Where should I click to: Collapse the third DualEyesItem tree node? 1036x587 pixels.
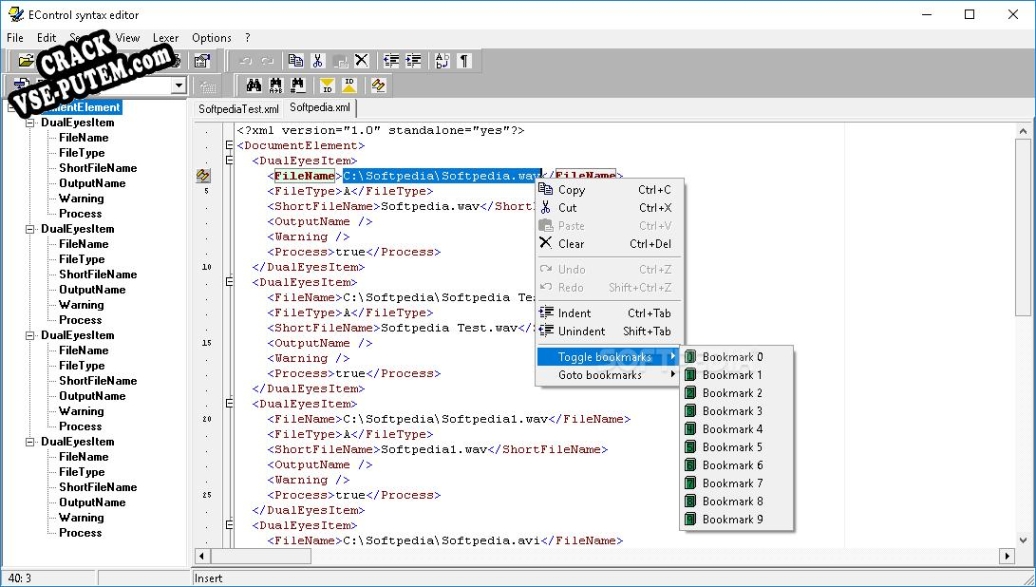[30, 335]
